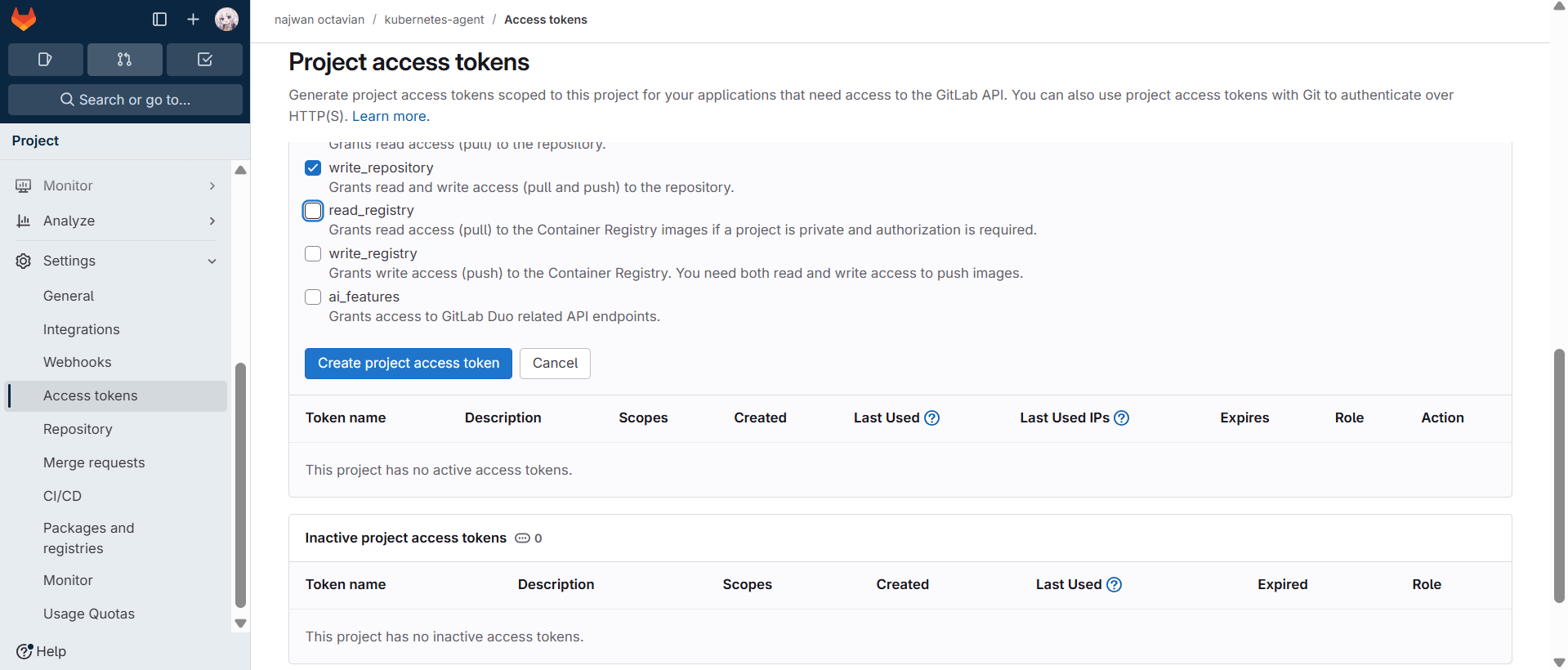
Task: Follow the Learn more link
Action: pyautogui.click(x=389, y=116)
